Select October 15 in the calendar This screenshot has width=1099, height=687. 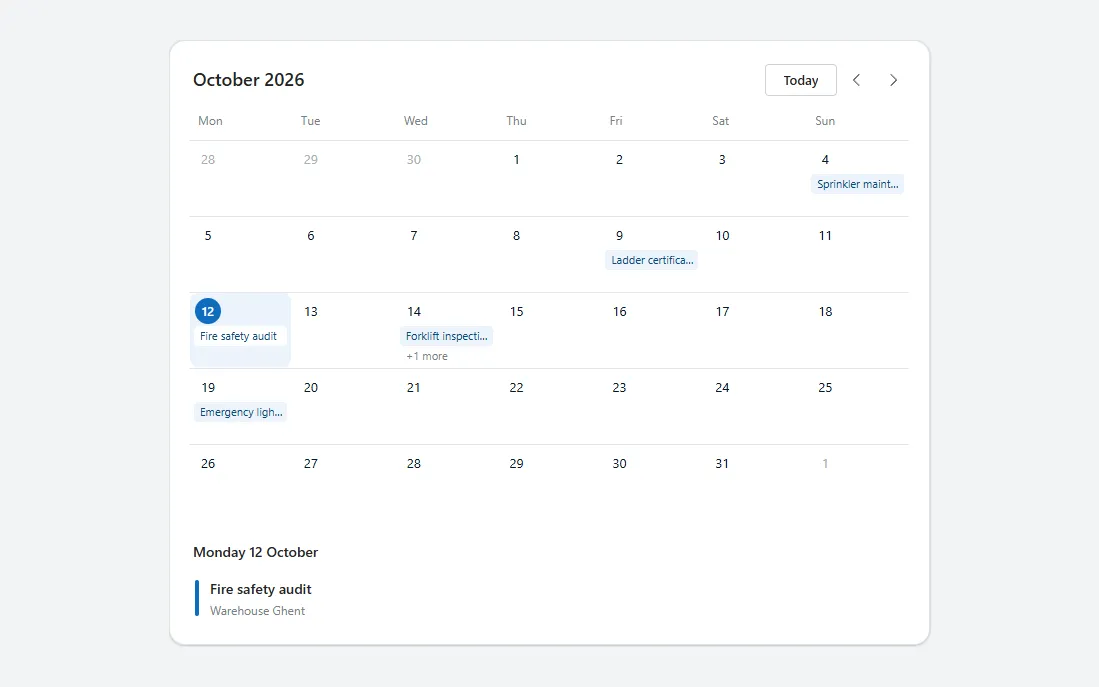pyautogui.click(x=517, y=311)
